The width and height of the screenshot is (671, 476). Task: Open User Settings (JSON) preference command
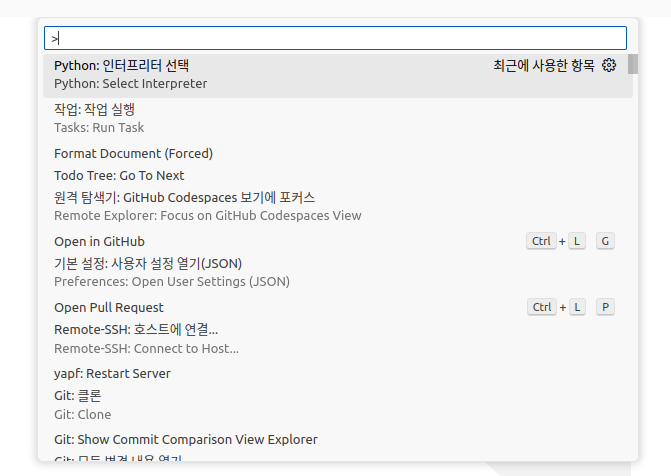171,272
